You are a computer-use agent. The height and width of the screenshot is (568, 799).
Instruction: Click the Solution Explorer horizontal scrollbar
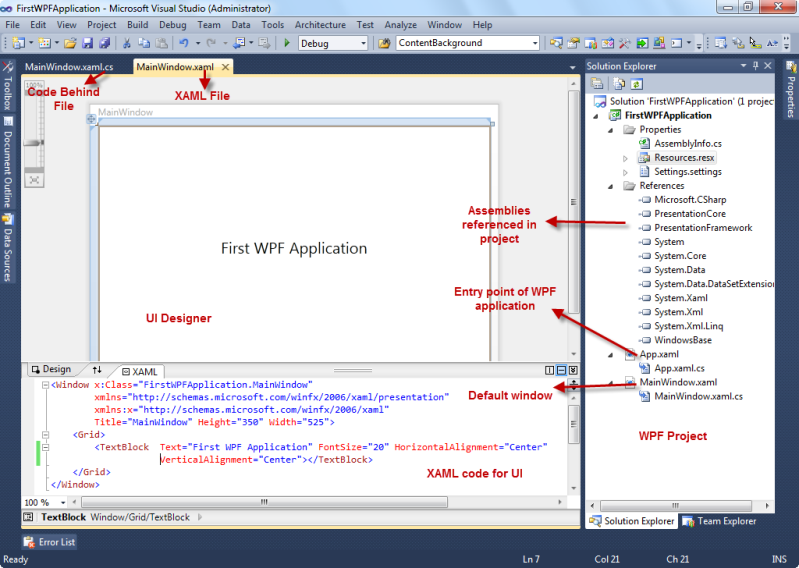[x=676, y=506]
